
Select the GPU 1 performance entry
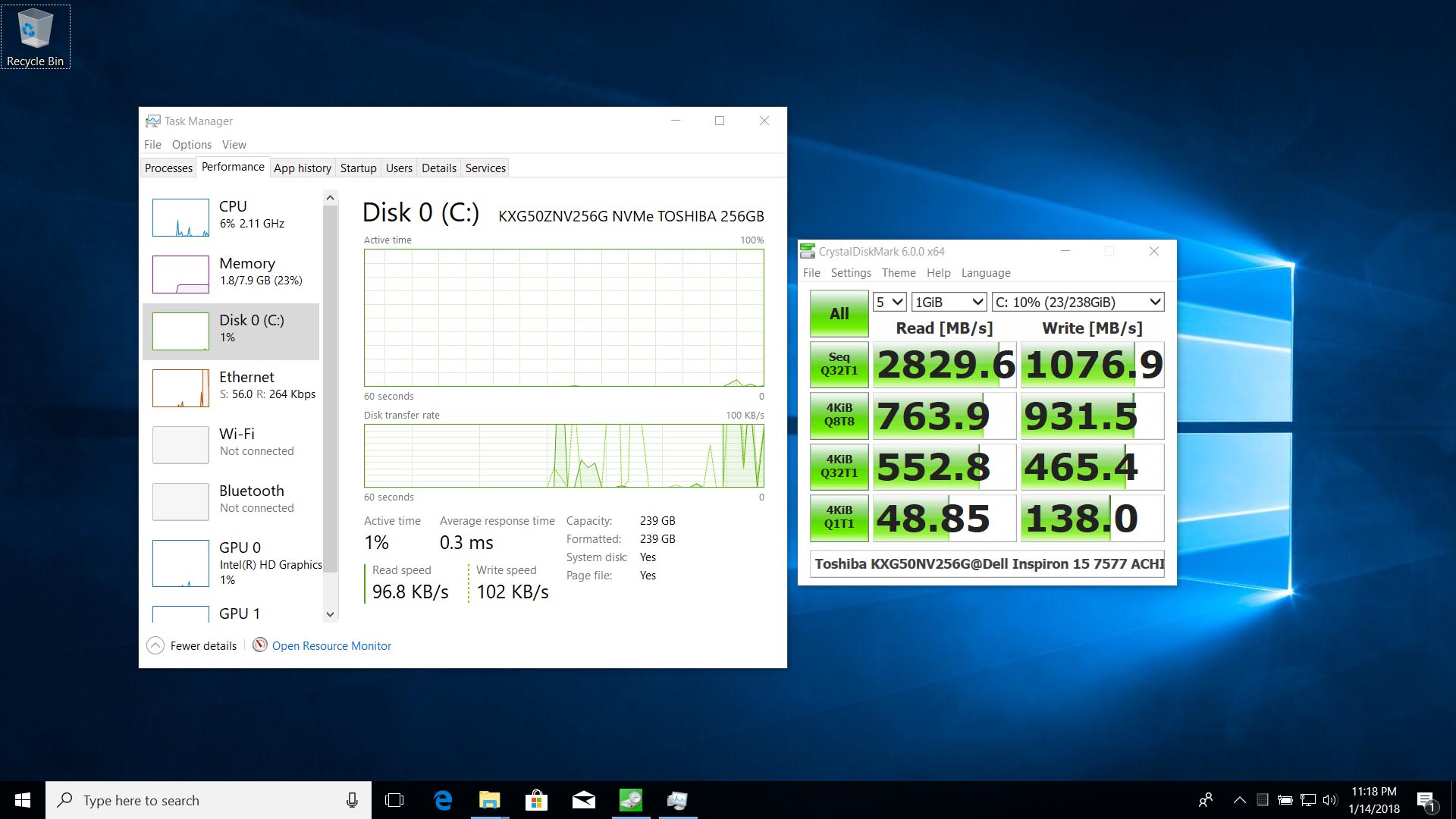click(x=231, y=613)
